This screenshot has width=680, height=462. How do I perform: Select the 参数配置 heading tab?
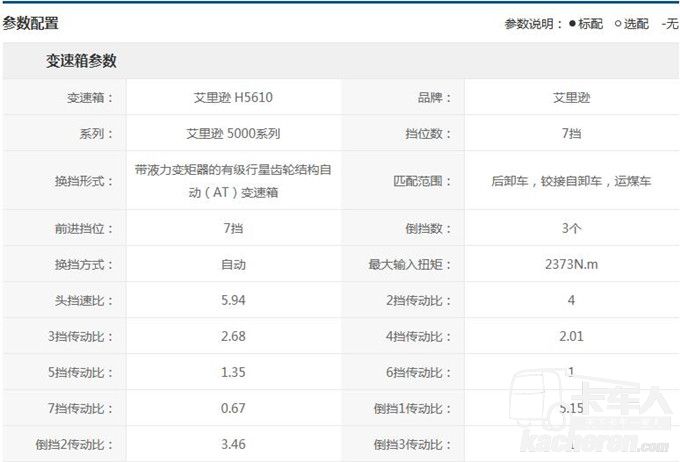click(x=31, y=22)
